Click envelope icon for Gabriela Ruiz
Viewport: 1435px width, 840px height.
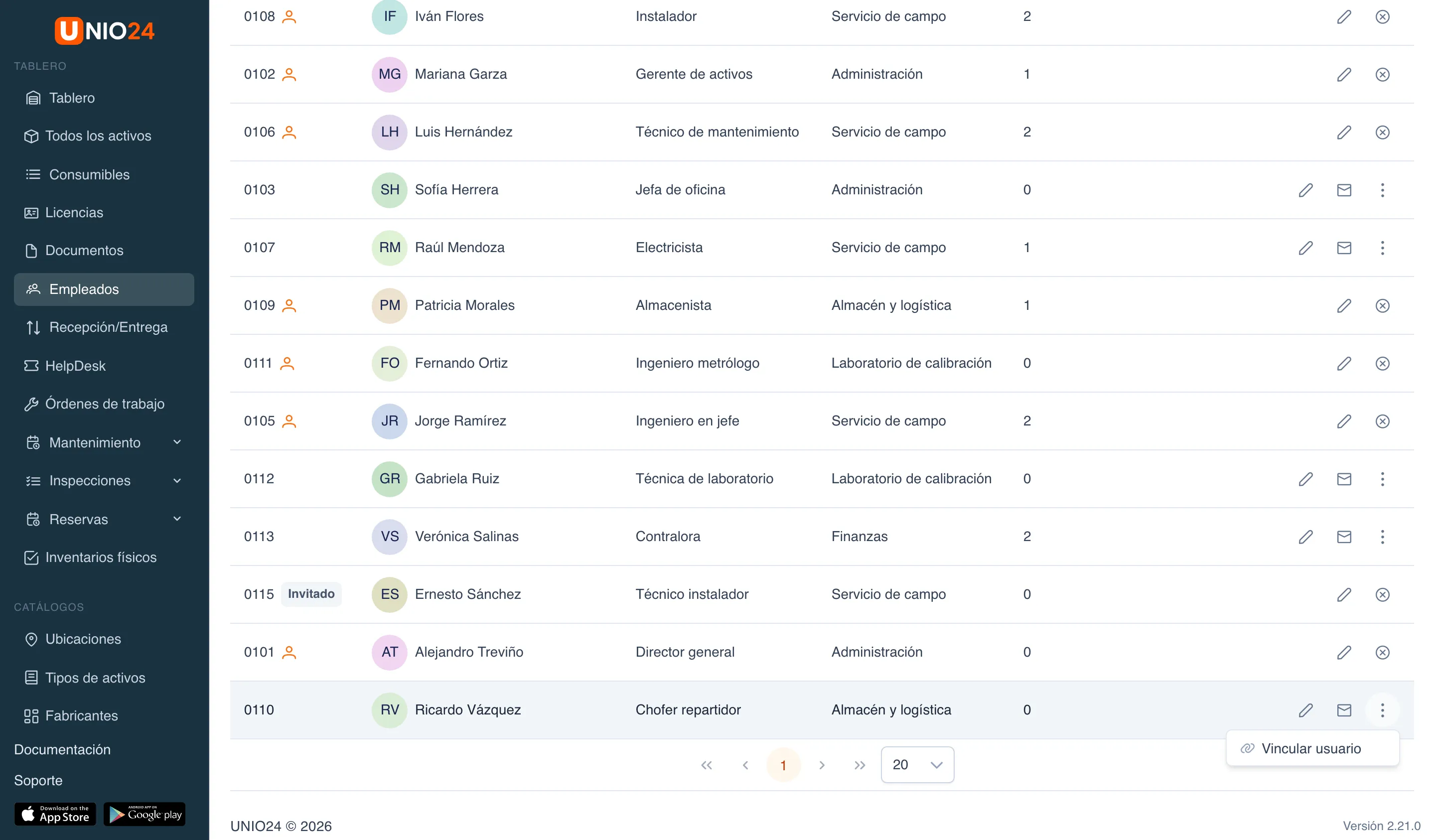coord(1344,479)
